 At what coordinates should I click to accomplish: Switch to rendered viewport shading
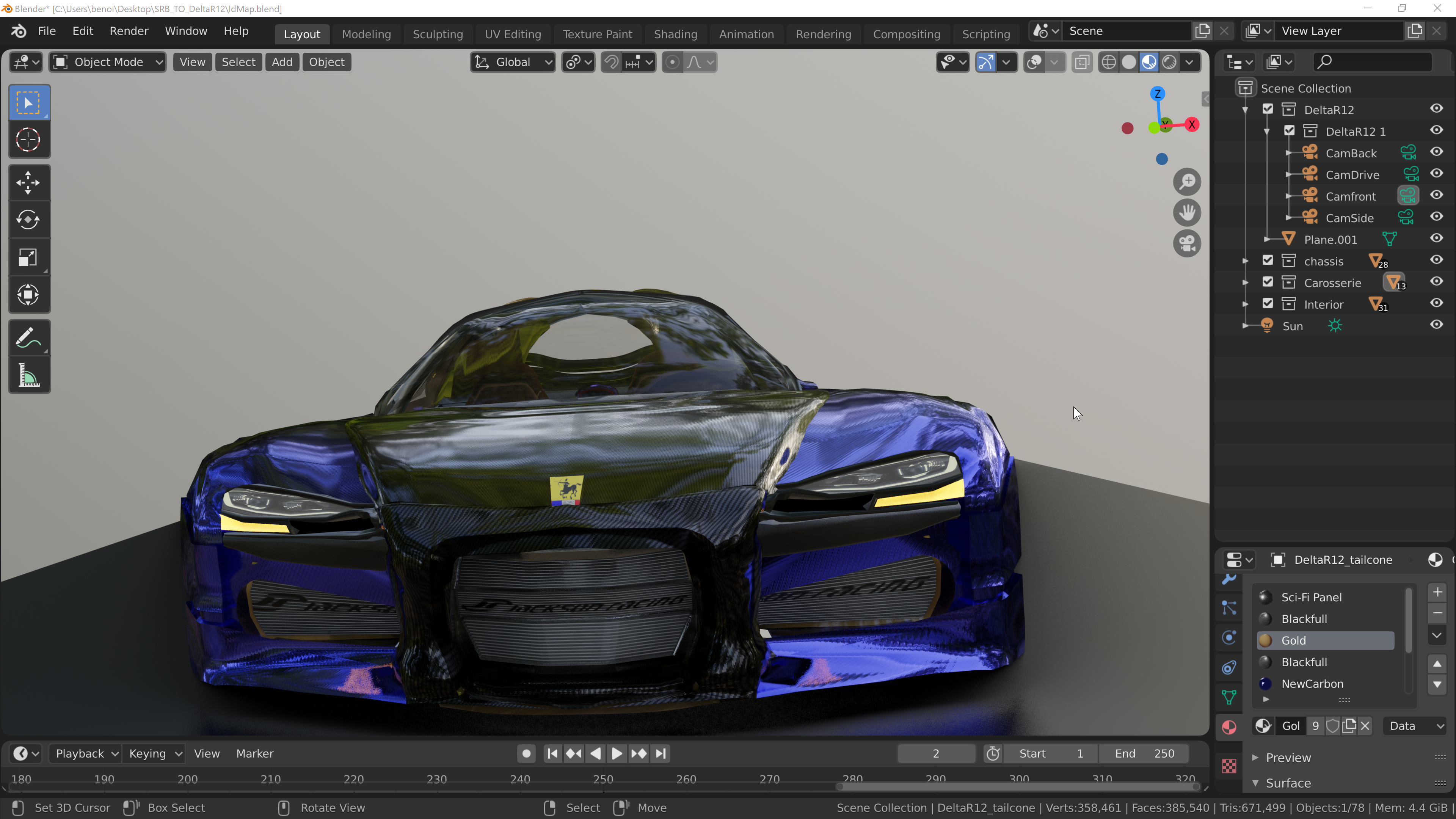(x=1169, y=62)
